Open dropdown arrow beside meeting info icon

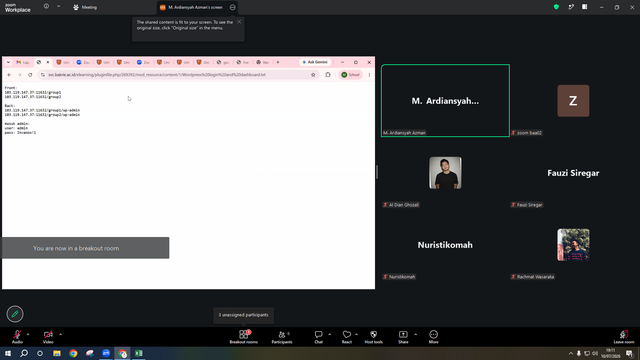(x=58, y=7)
